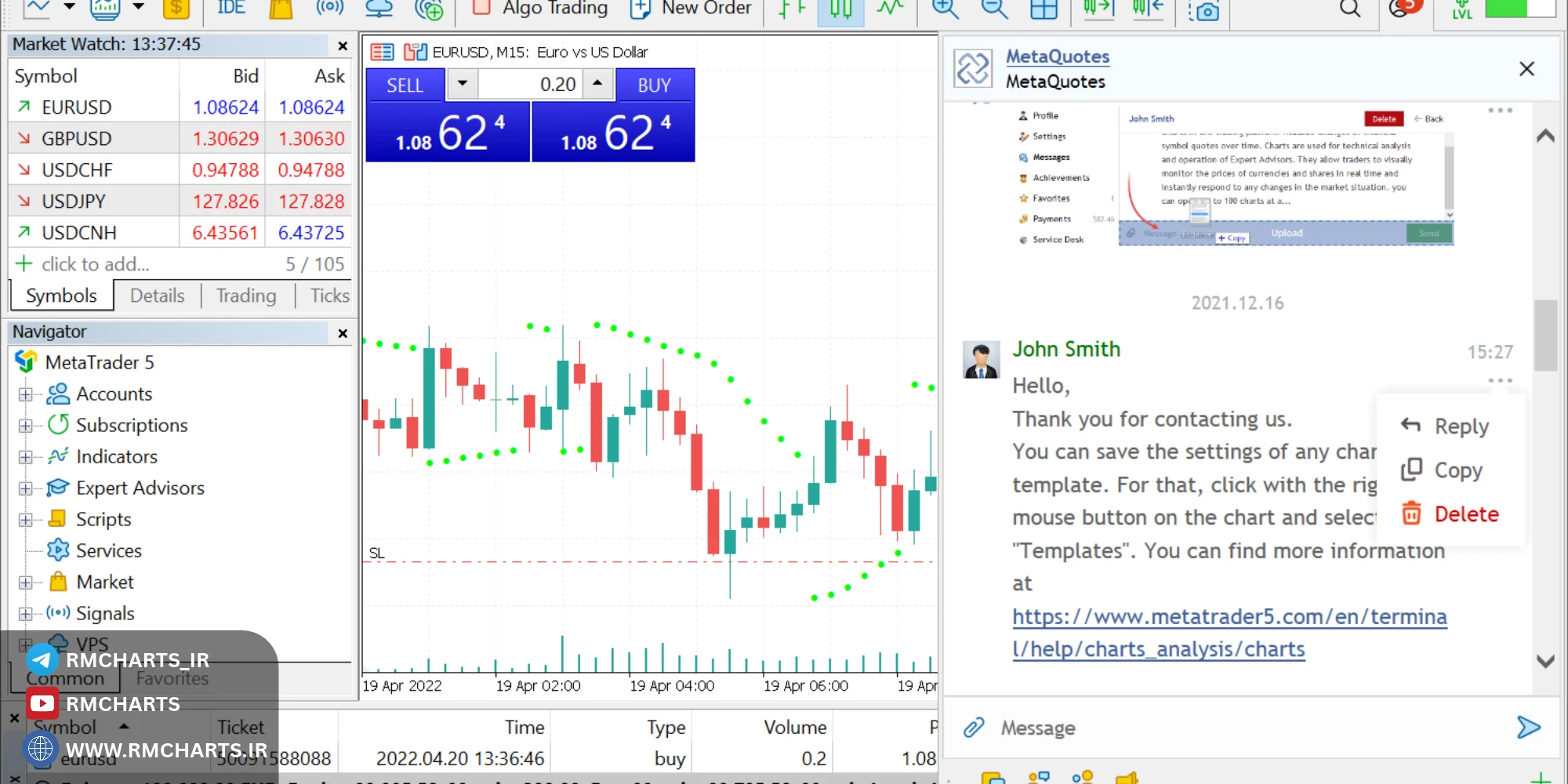
Task: Open dropdown arrow beside the chart type icon
Action: (x=70, y=7)
